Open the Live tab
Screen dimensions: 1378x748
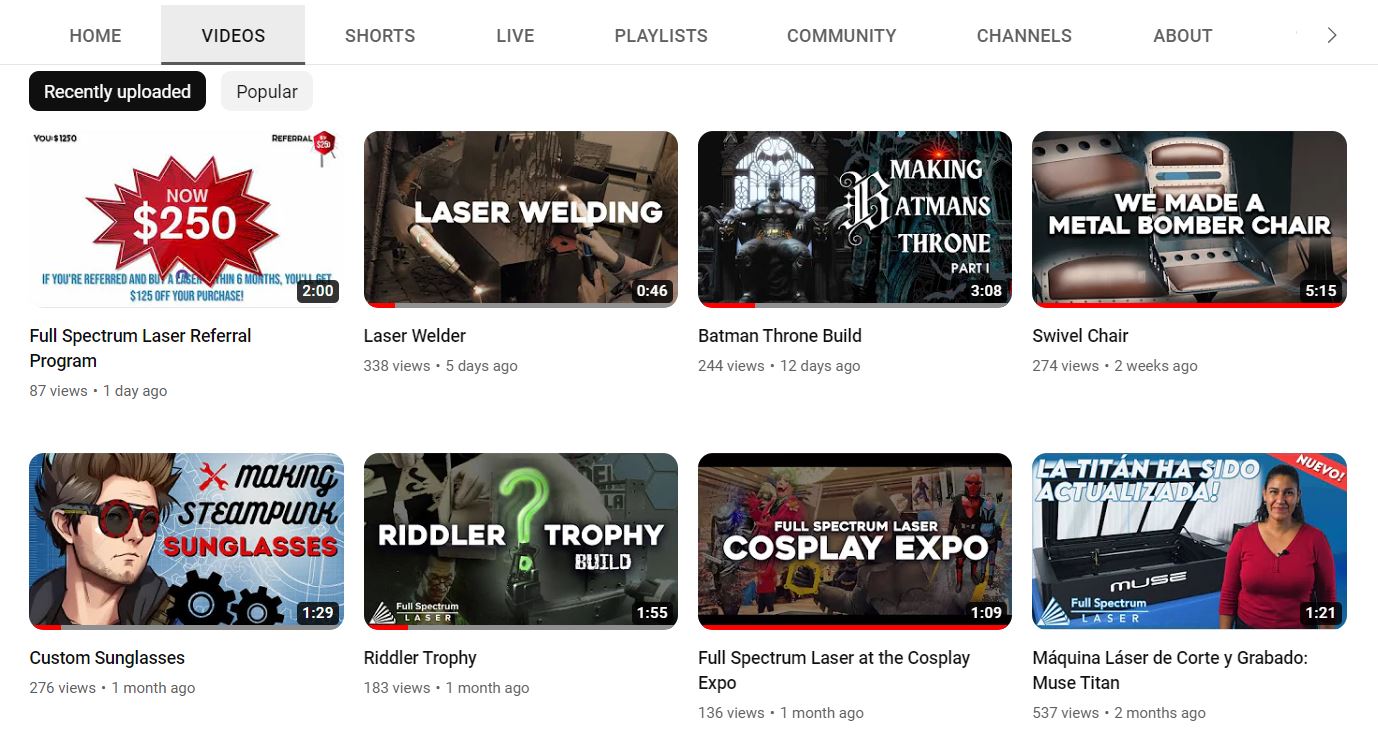(x=515, y=36)
